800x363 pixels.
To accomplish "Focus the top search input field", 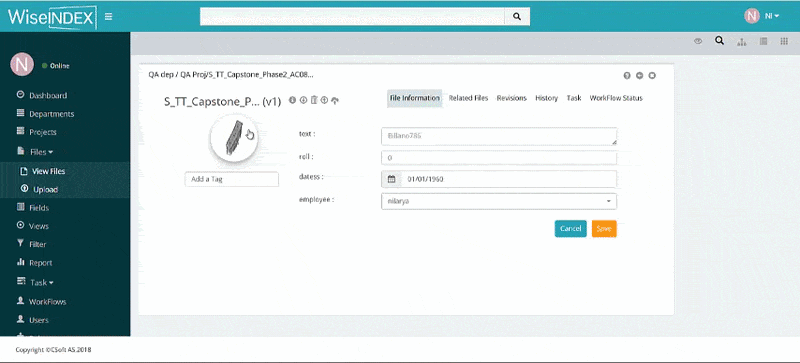I will [352, 16].
